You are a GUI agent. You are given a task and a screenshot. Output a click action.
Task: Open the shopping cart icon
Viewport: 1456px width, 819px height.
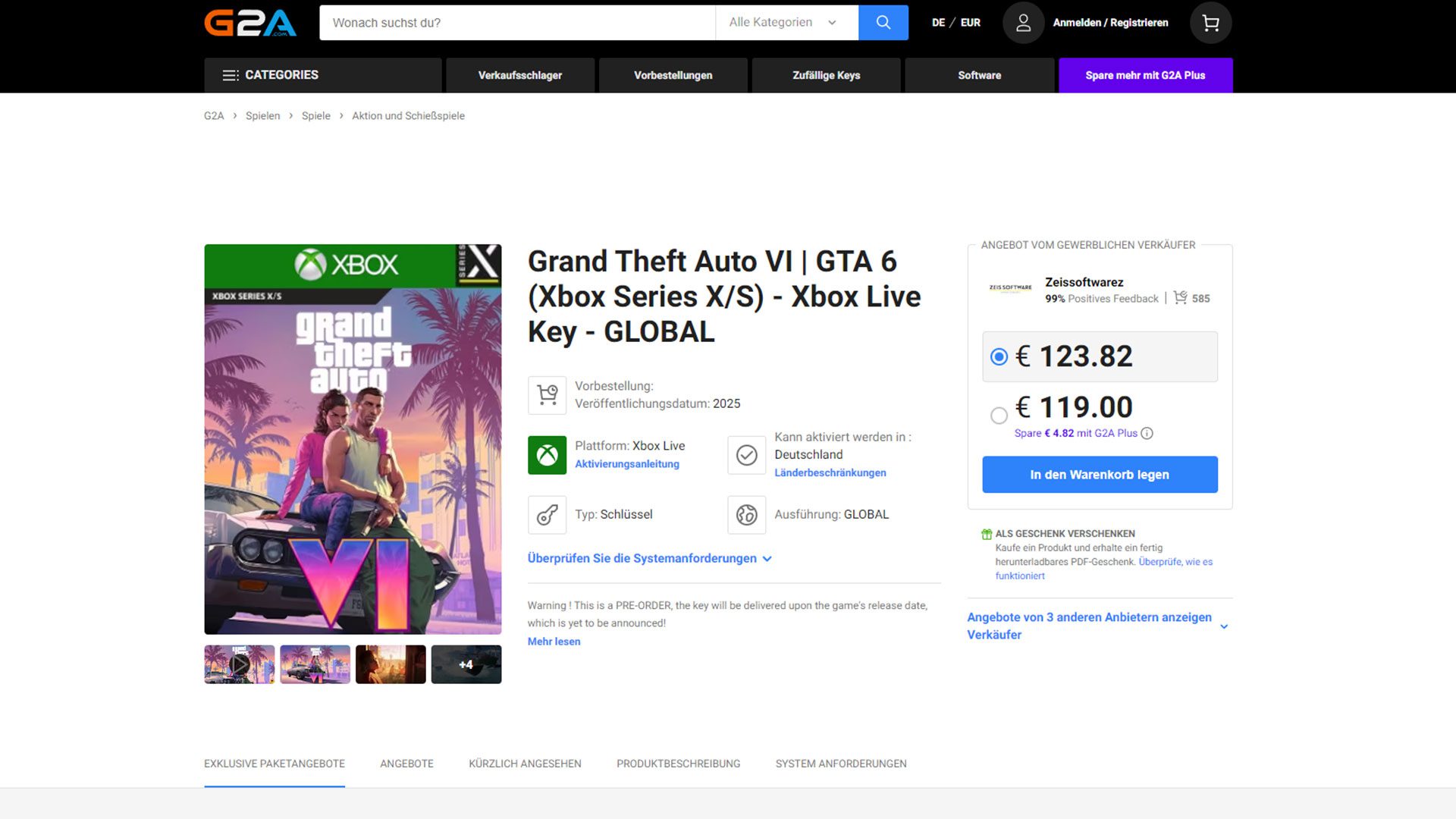point(1210,23)
